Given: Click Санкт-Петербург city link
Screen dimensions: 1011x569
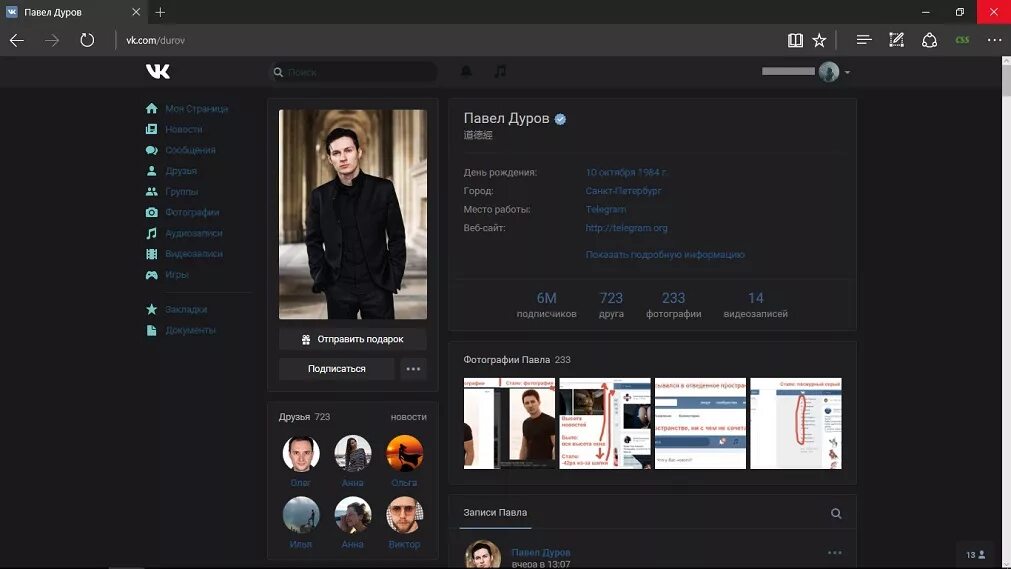Looking at the screenshot, I should (x=623, y=191).
